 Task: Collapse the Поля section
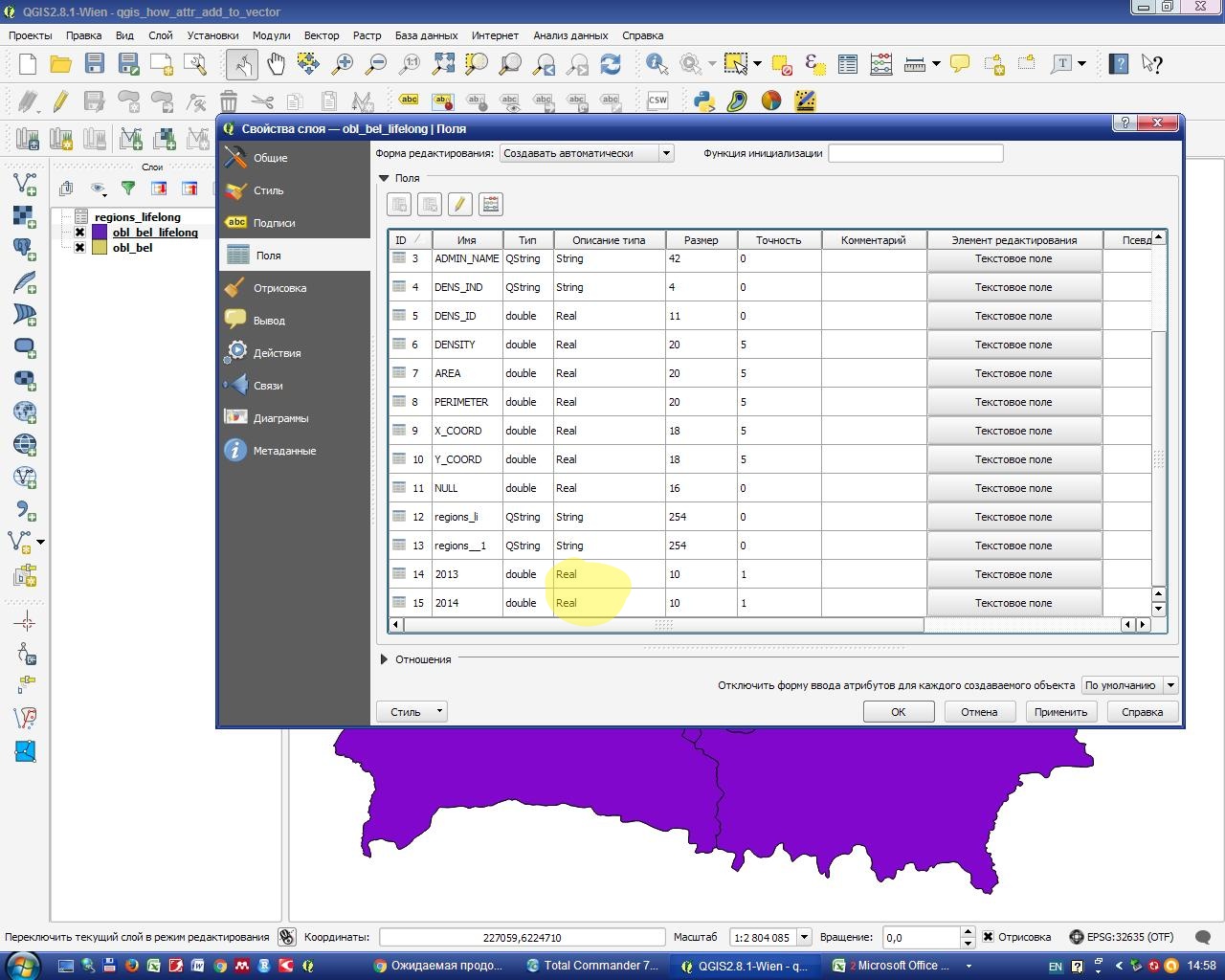click(384, 178)
